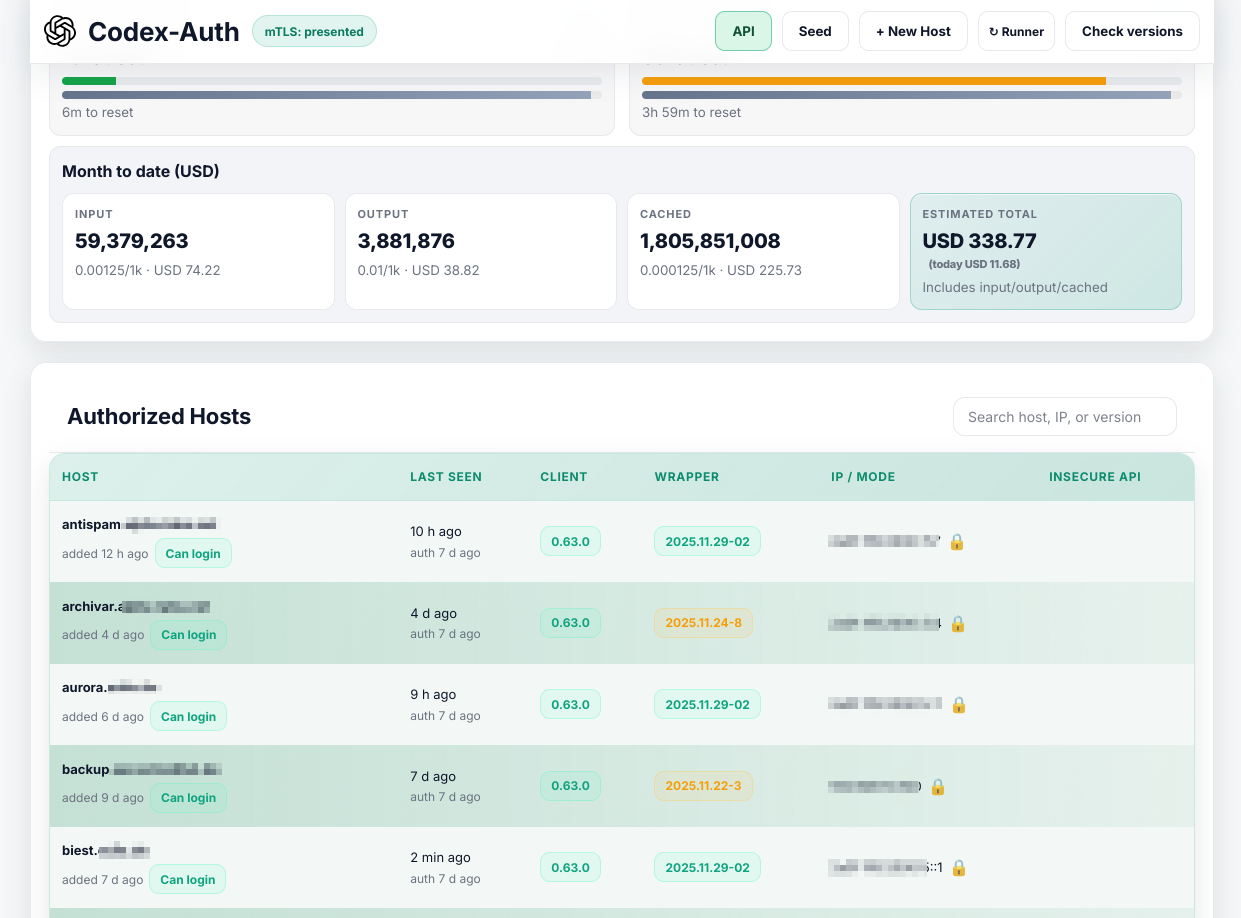
Task: Click the Codex-Auth logo icon
Action: pyautogui.click(x=60, y=31)
